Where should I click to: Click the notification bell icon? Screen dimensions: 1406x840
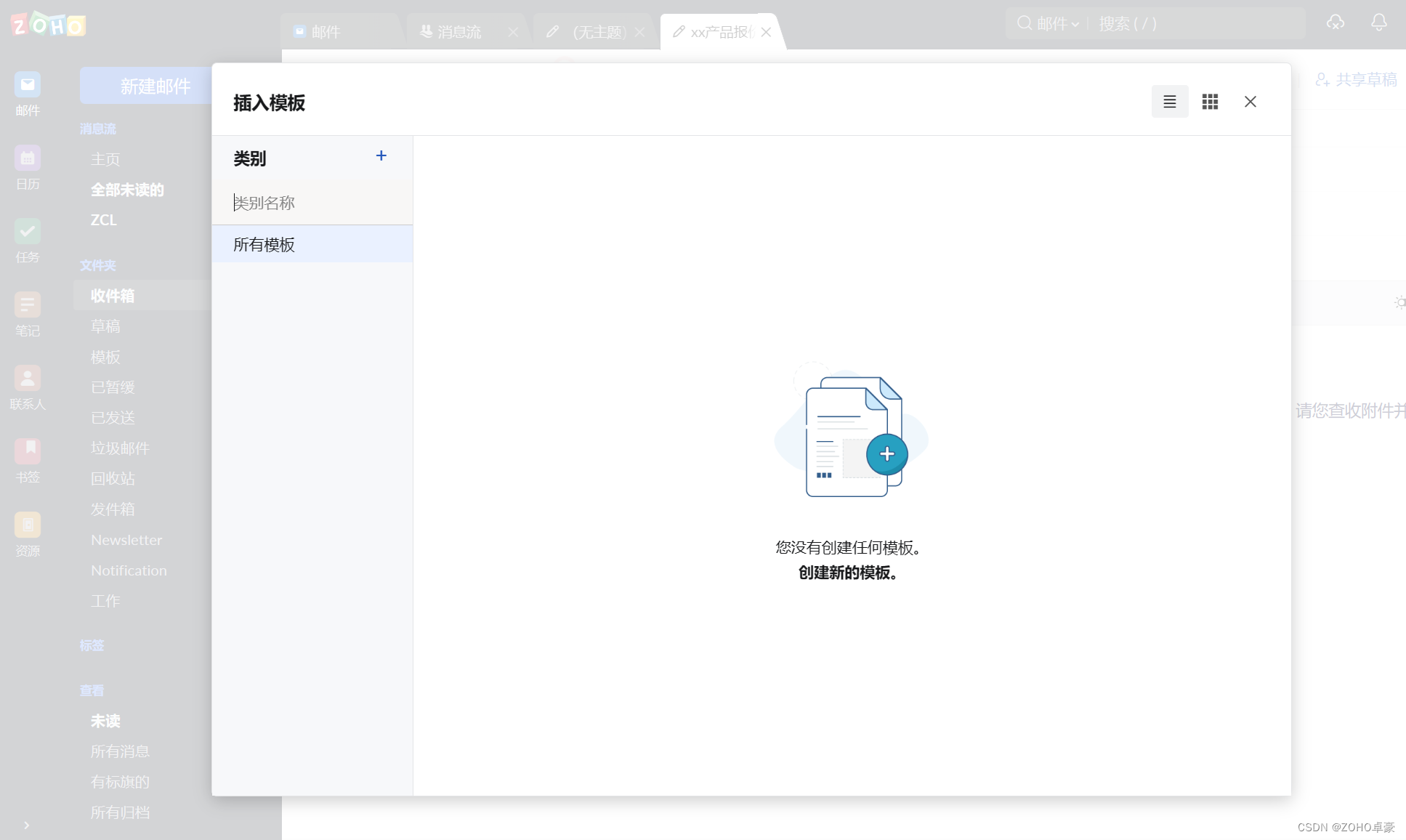point(1378,23)
